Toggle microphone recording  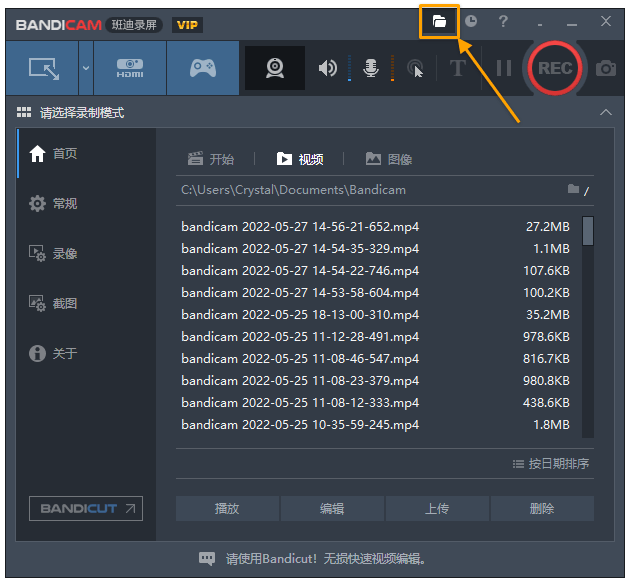click(370, 68)
